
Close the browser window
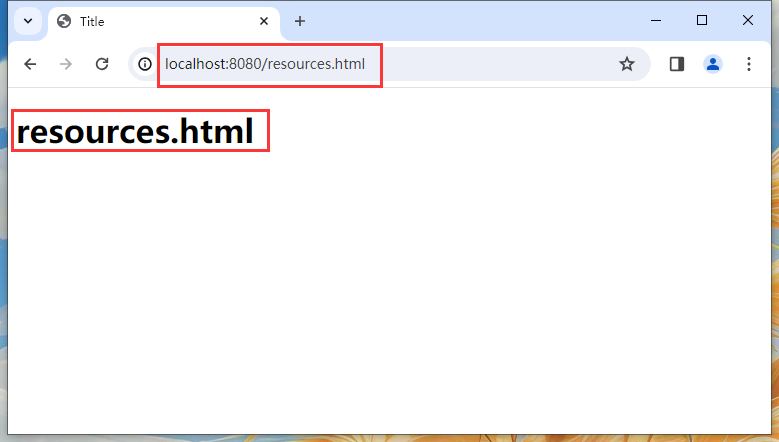(748, 20)
